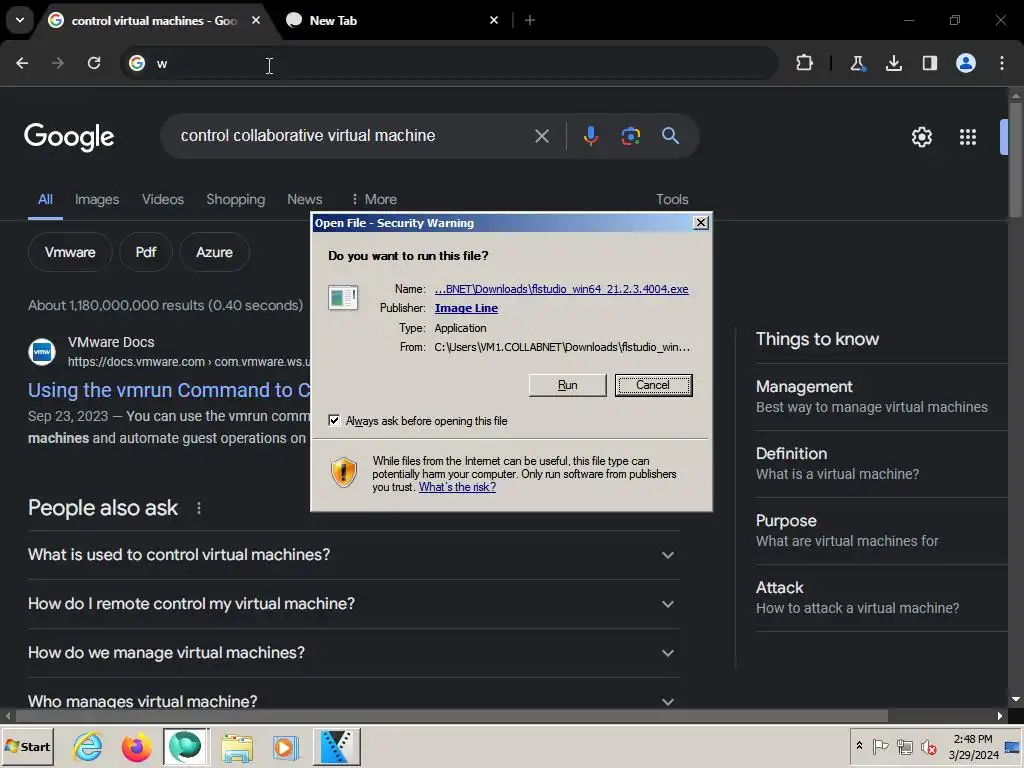
Task: Start voice search with microphone
Action: click(x=590, y=136)
